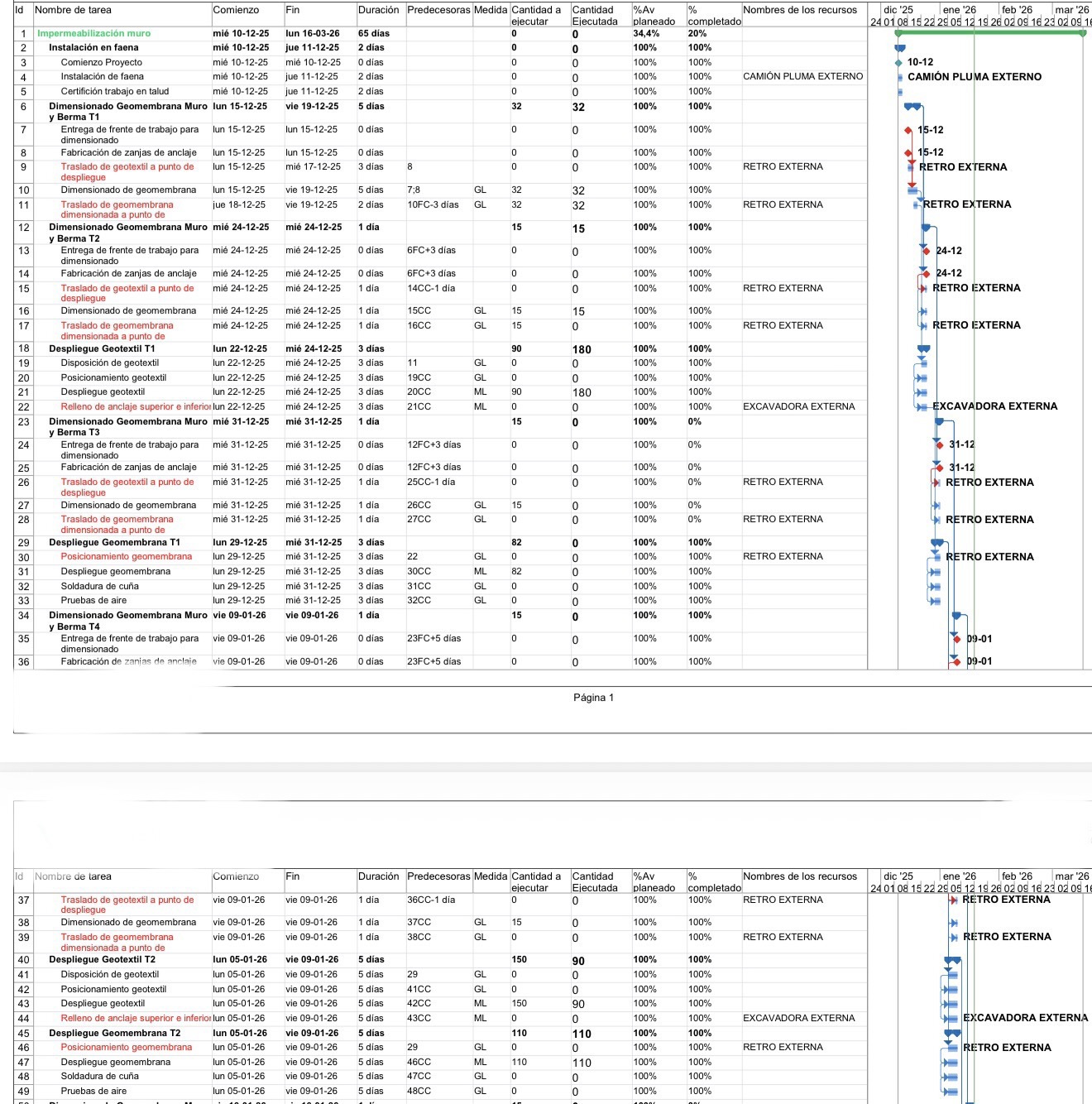The width and height of the screenshot is (1092, 1104).
Task: Select the 'EXCAVADORA EXTERNA' Gantt label beside row 22
Action: coord(995,406)
